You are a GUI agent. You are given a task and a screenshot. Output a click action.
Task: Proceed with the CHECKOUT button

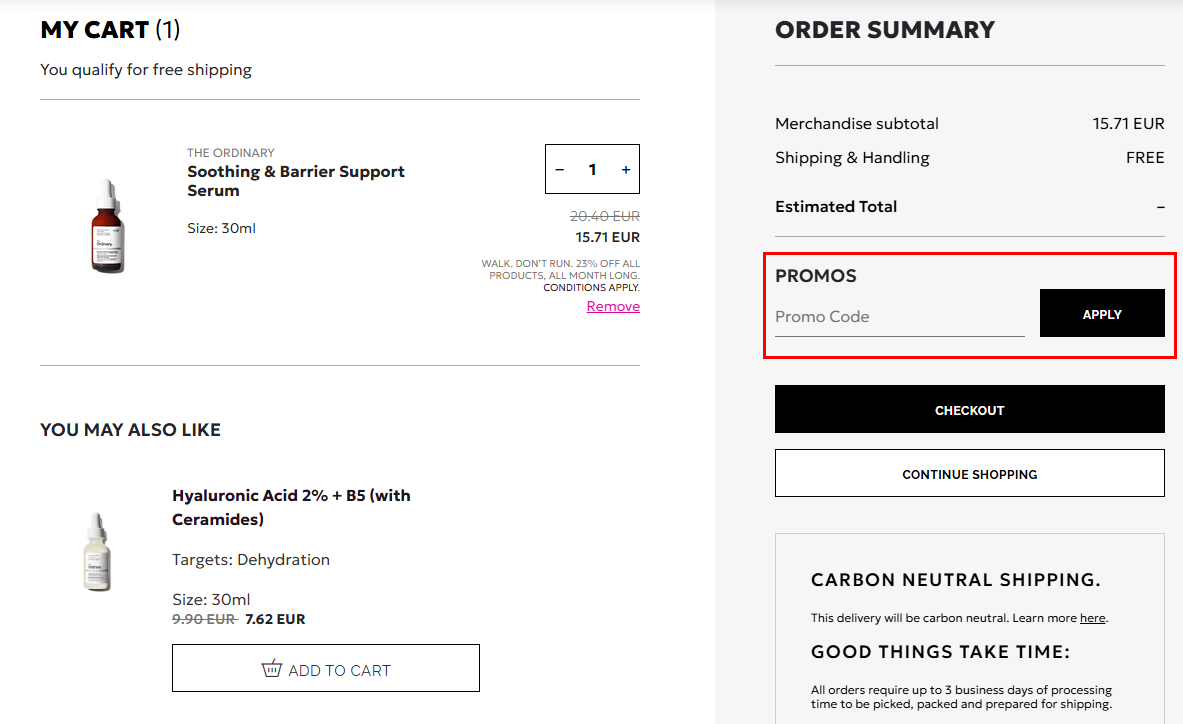tap(969, 410)
